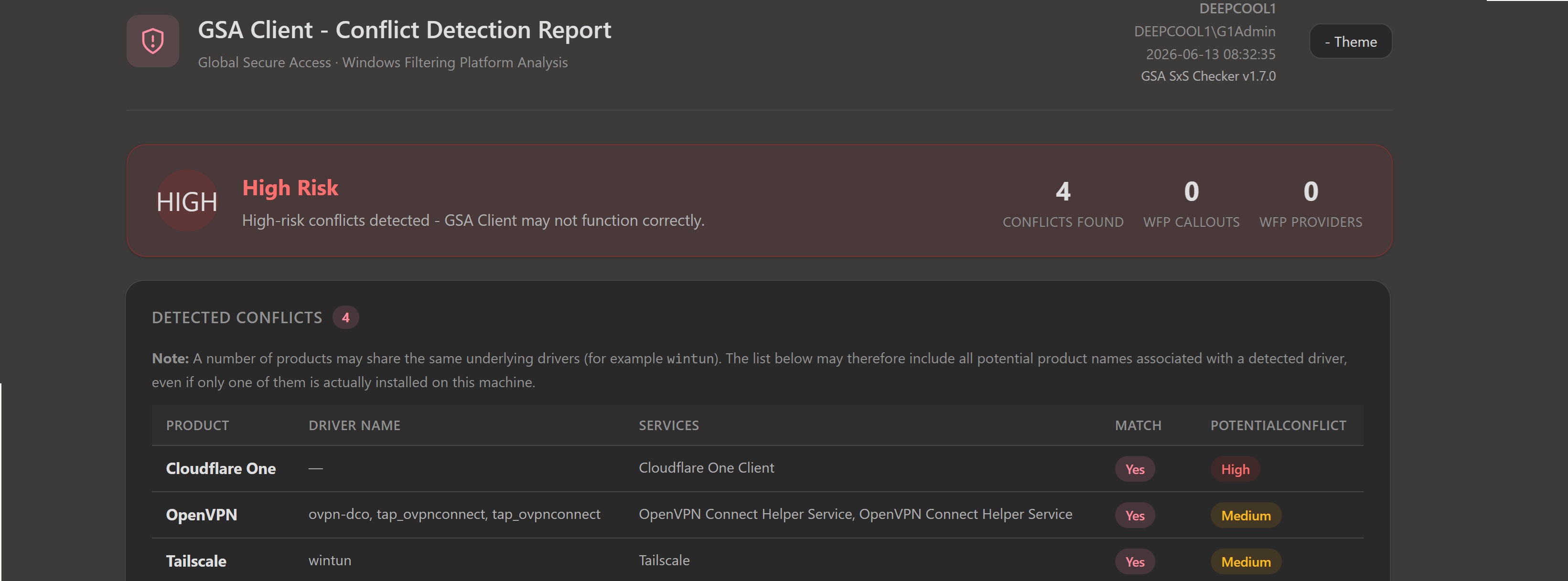Click the MATCH column header

point(1138,425)
